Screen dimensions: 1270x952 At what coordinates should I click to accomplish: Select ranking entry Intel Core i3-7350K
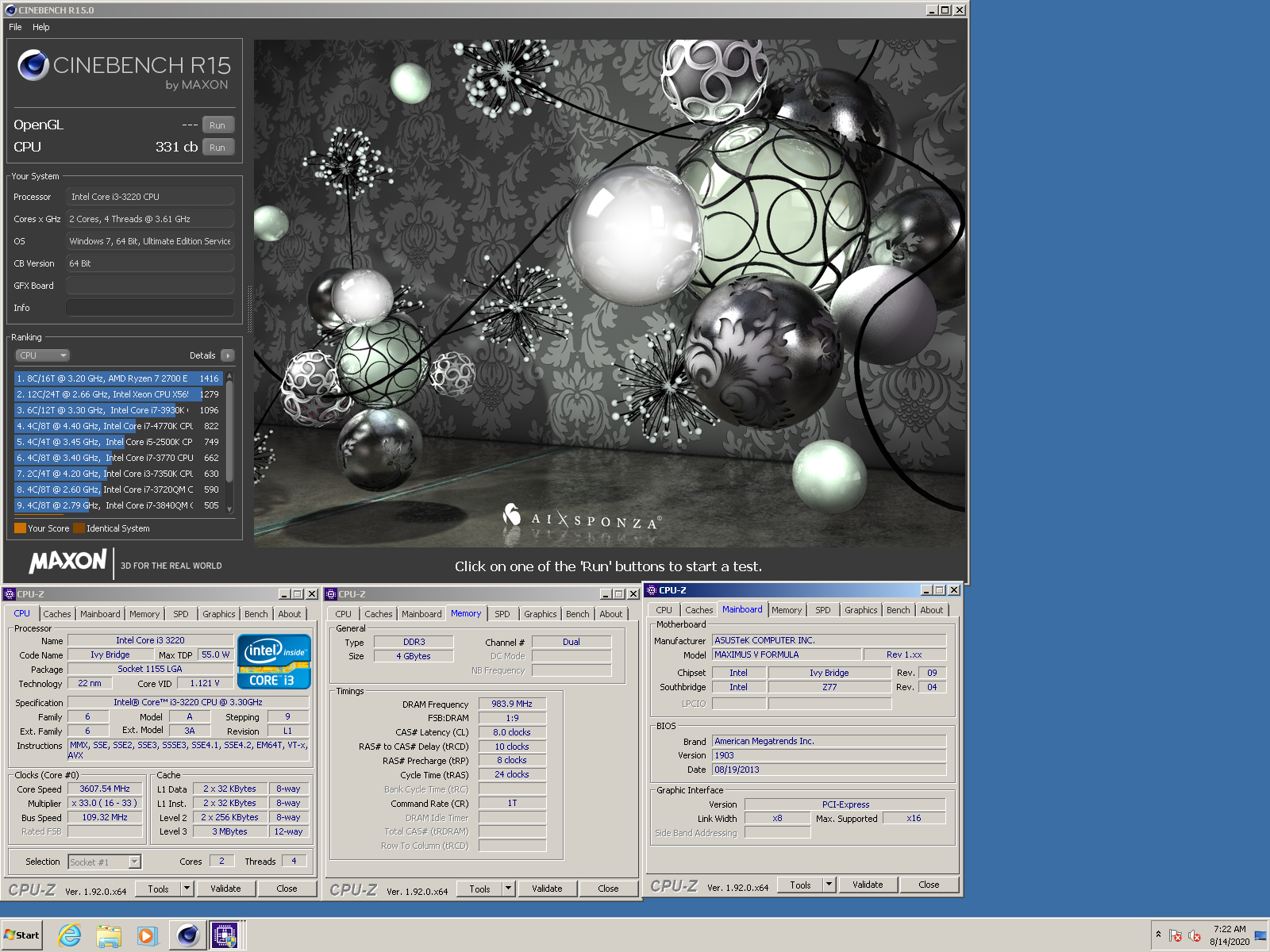[x=118, y=474]
